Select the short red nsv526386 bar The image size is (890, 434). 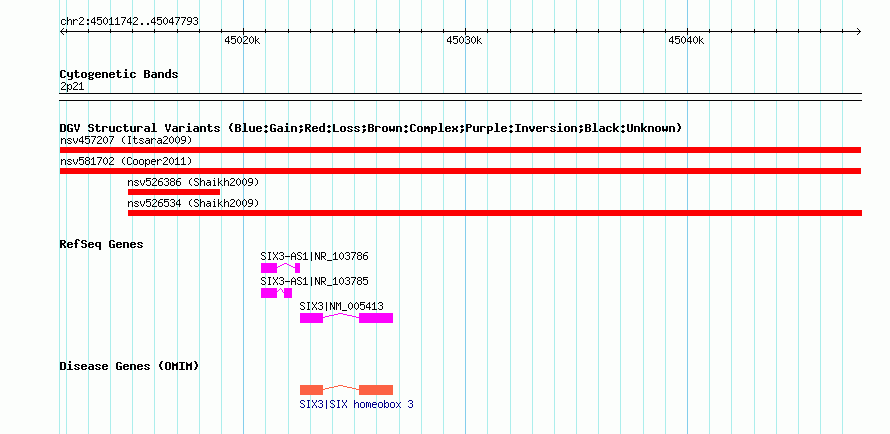pyautogui.click(x=174, y=192)
